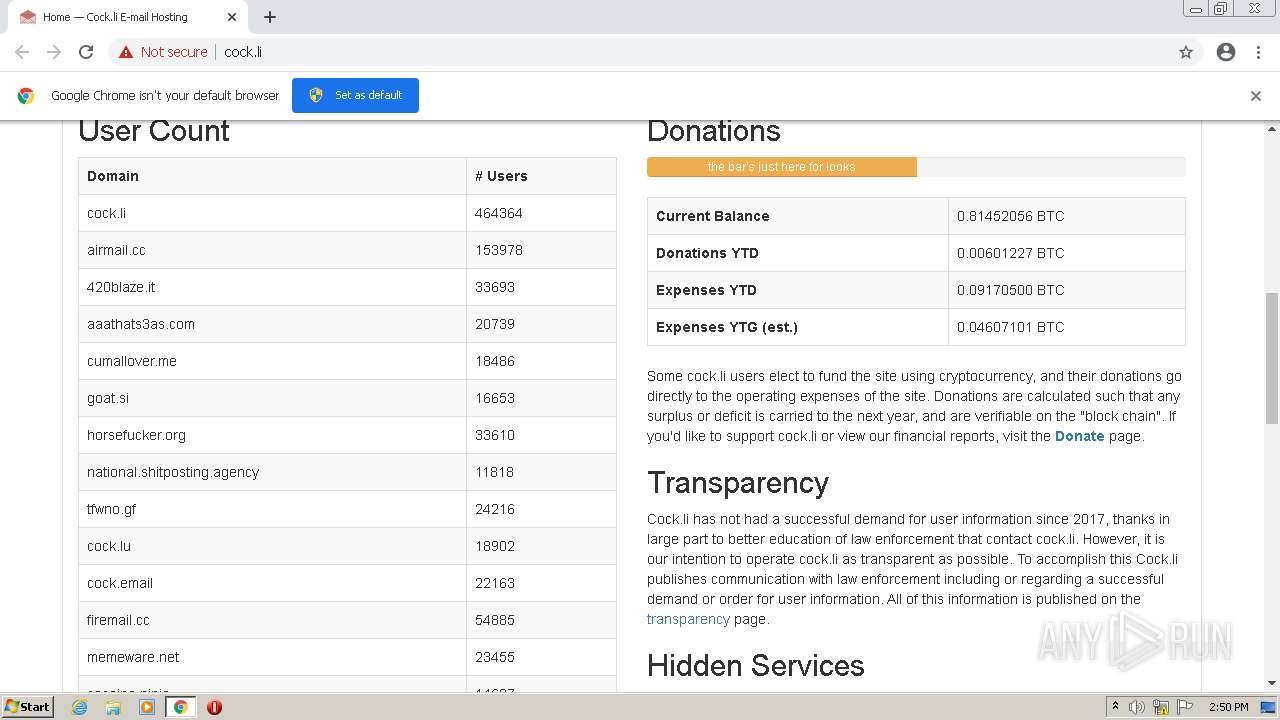Open the Donate page link
This screenshot has width=1280, height=720.
pyautogui.click(x=1079, y=436)
